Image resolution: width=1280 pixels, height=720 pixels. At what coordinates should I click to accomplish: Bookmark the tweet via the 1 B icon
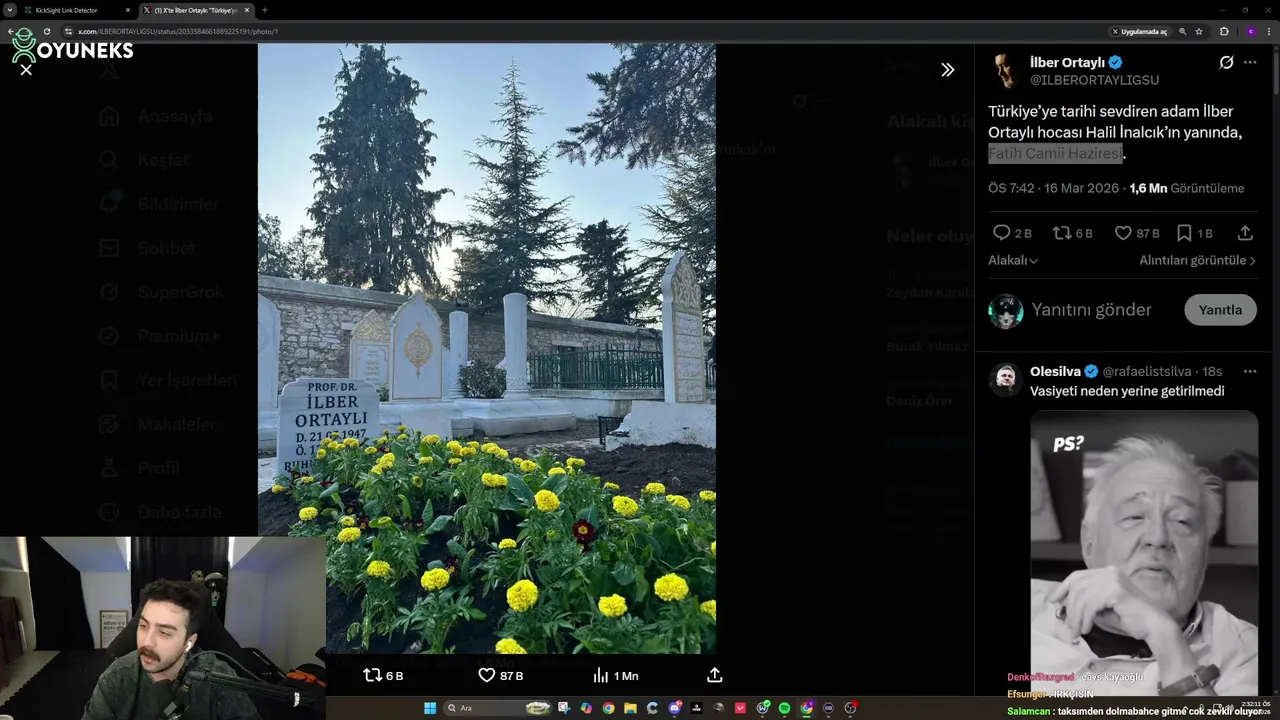tap(1184, 233)
